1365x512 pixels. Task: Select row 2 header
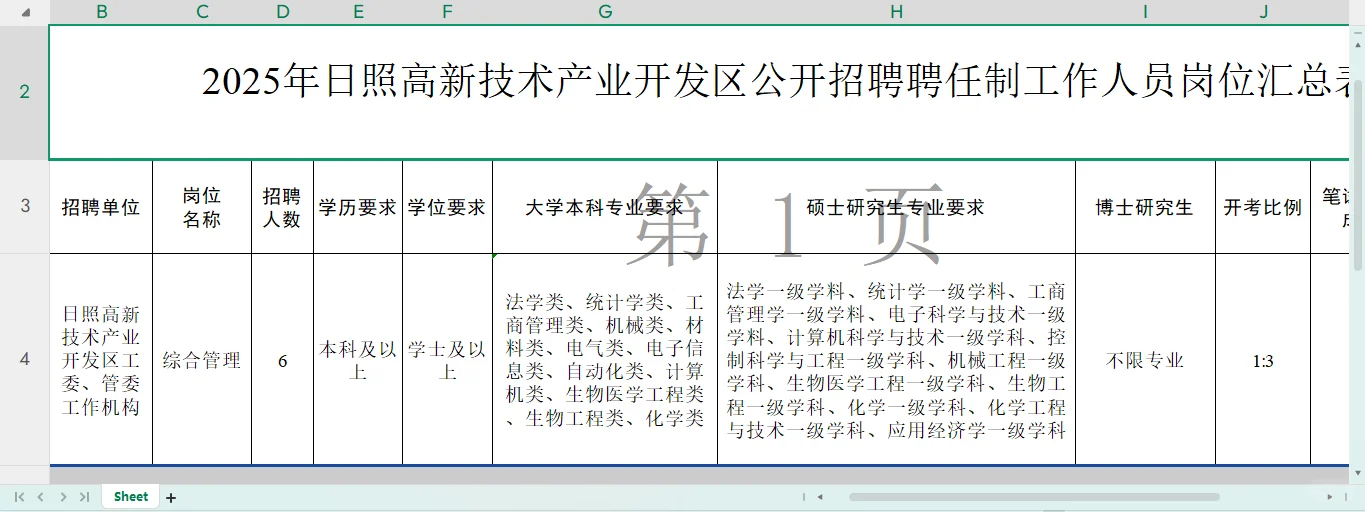(x=25, y=92)
